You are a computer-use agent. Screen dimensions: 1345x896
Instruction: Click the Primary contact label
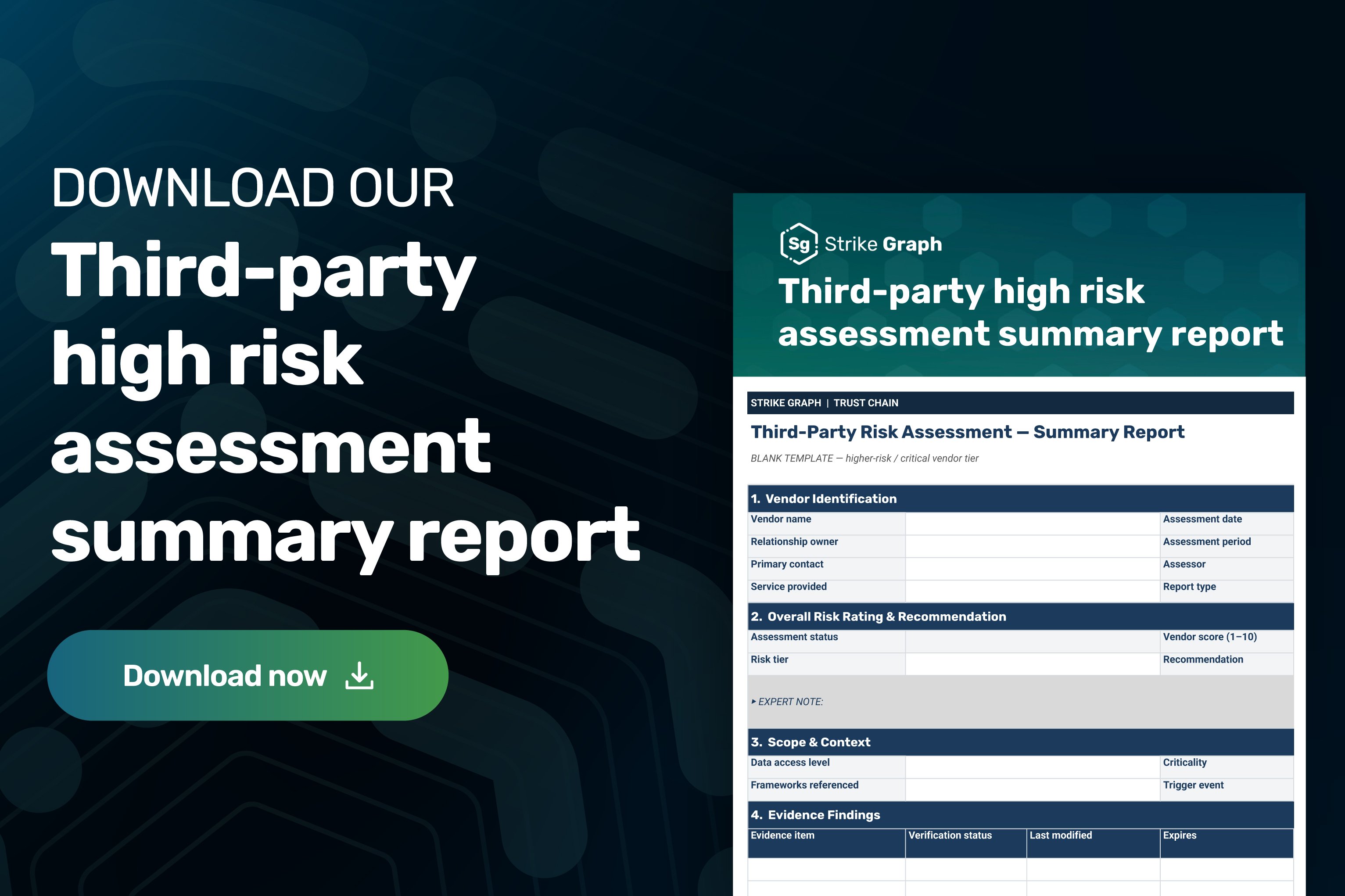[x=787, y=564]
